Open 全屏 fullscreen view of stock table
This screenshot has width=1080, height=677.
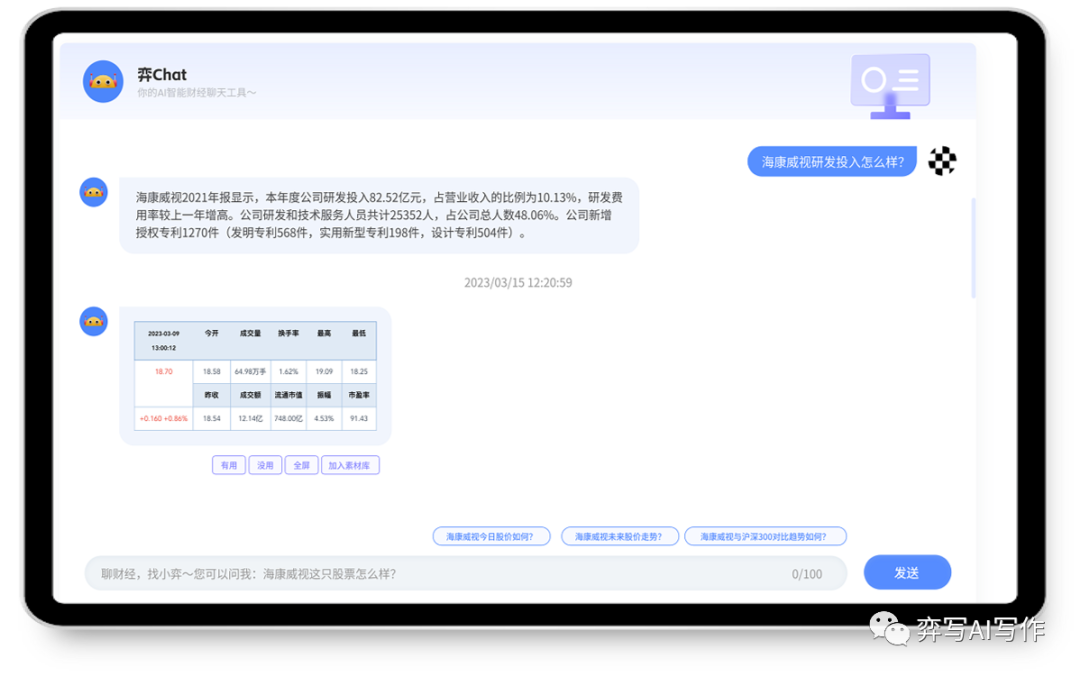(300, 465)
